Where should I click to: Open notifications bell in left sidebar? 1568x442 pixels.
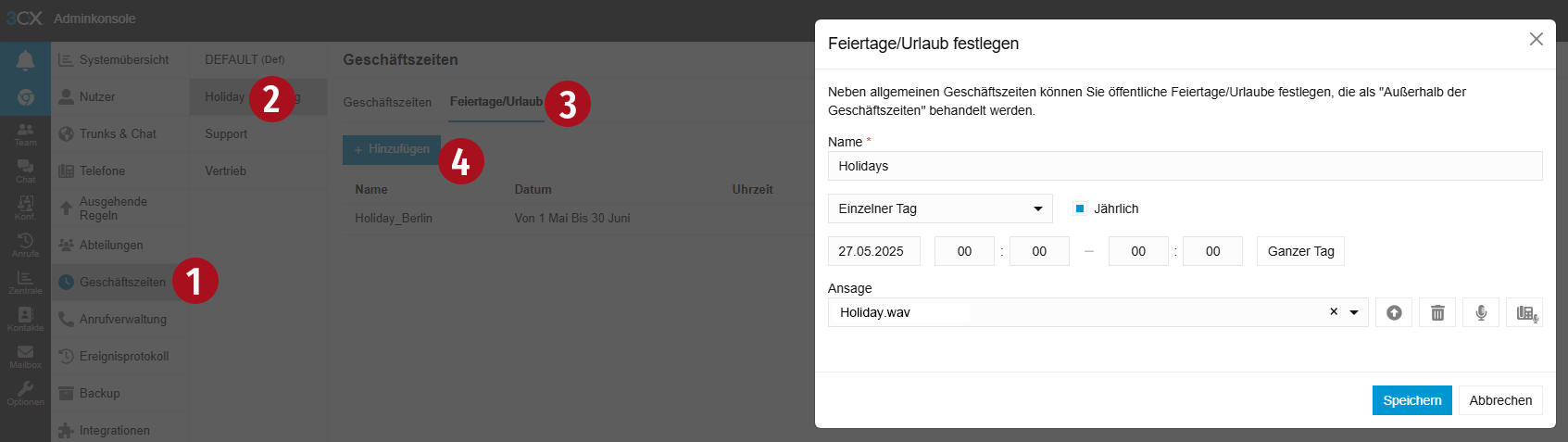pyautogui.click(x=25, y=60)
